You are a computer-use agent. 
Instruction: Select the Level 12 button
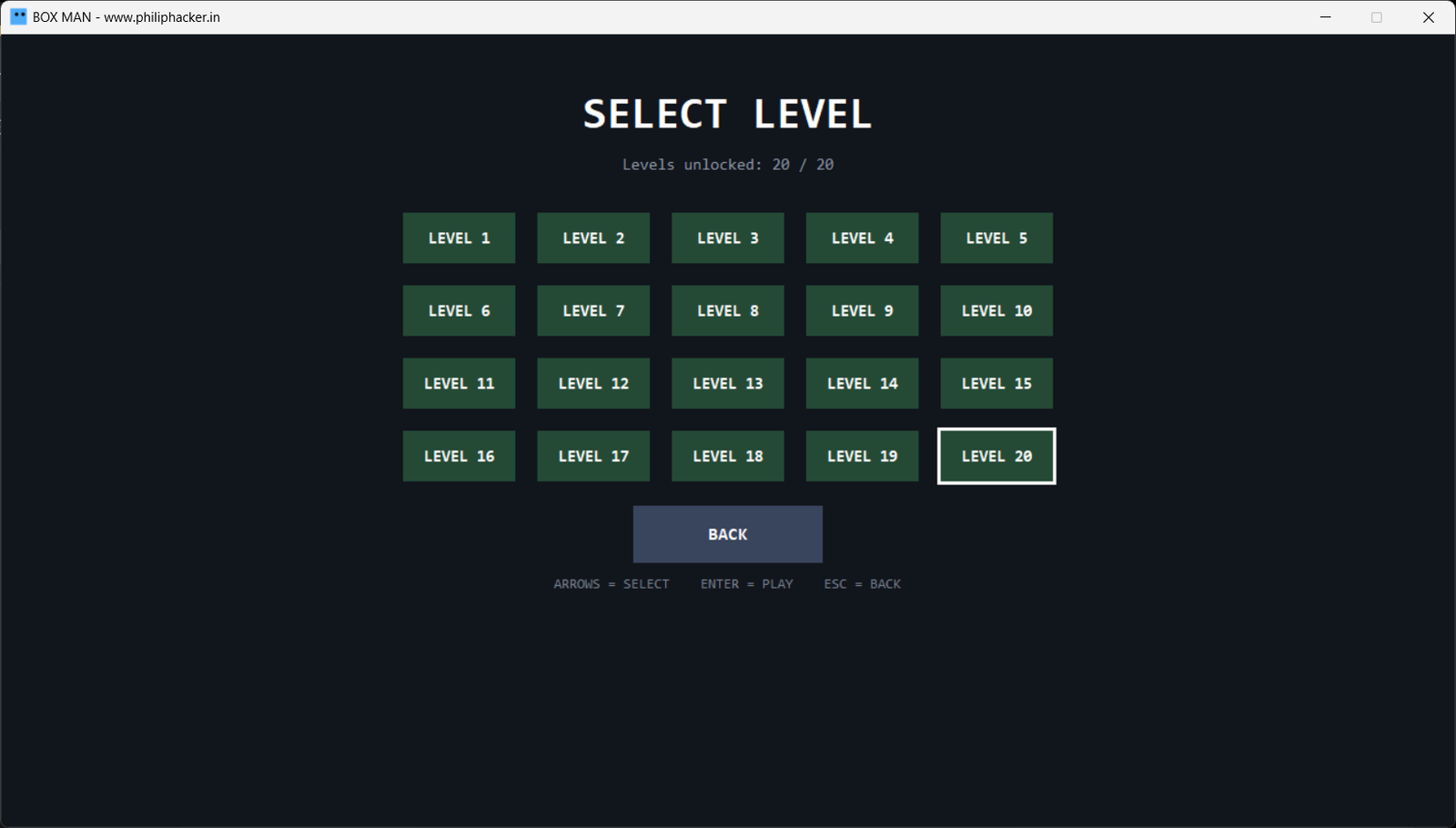(x=593, y=384)
